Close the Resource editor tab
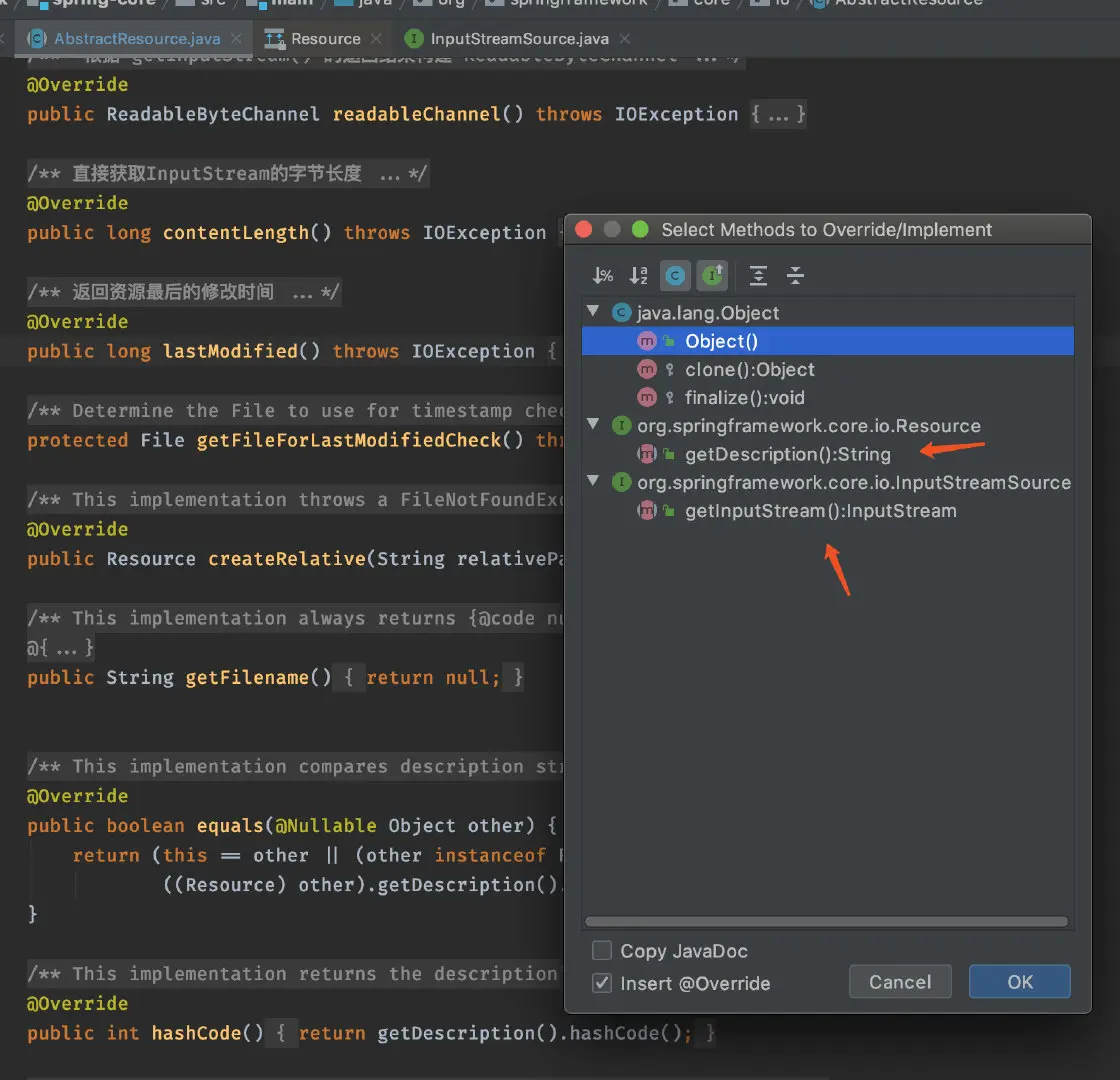 point(376,39)
